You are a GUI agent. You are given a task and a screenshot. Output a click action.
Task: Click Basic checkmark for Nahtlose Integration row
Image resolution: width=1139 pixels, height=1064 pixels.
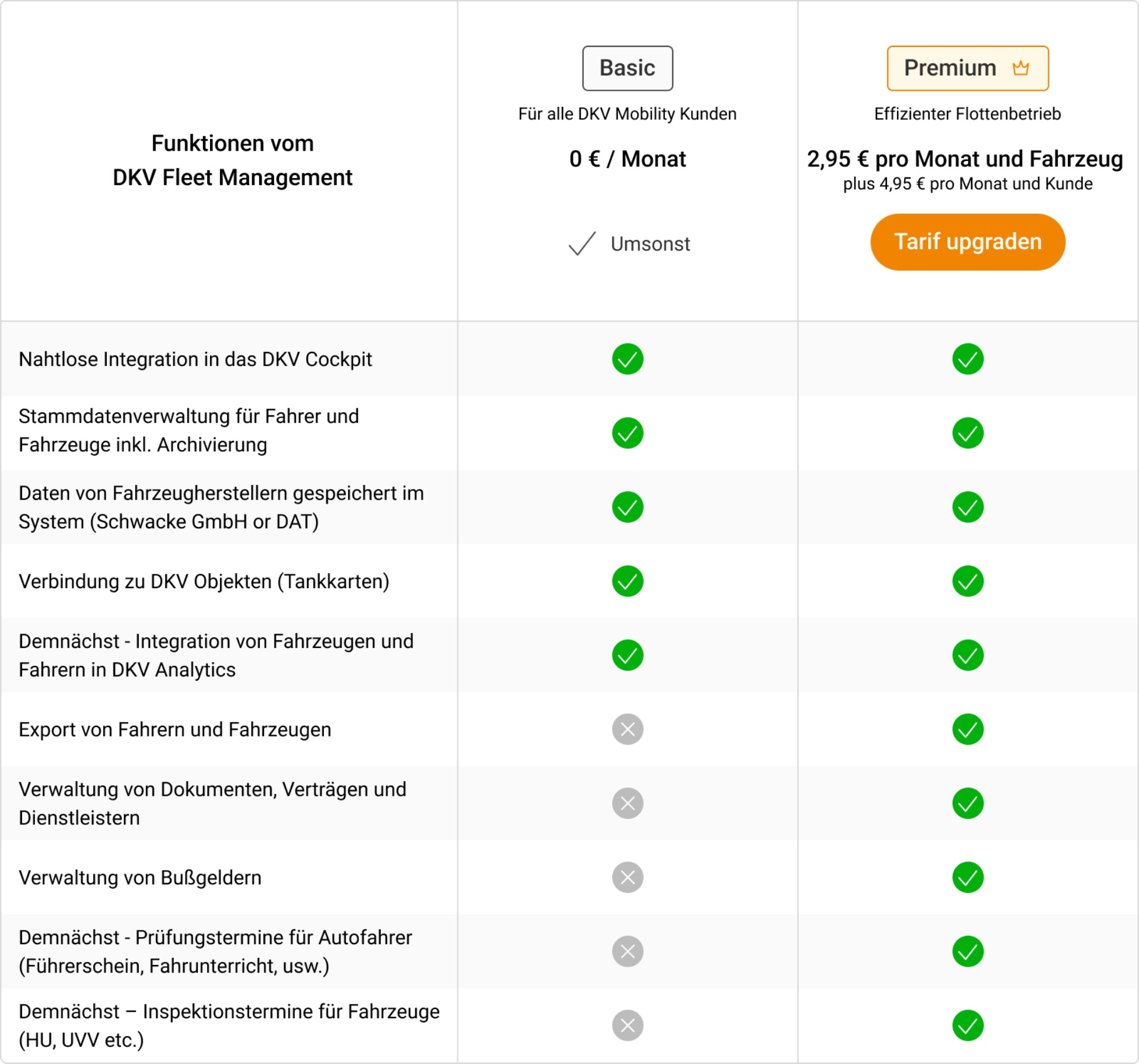tap(628, 359)
